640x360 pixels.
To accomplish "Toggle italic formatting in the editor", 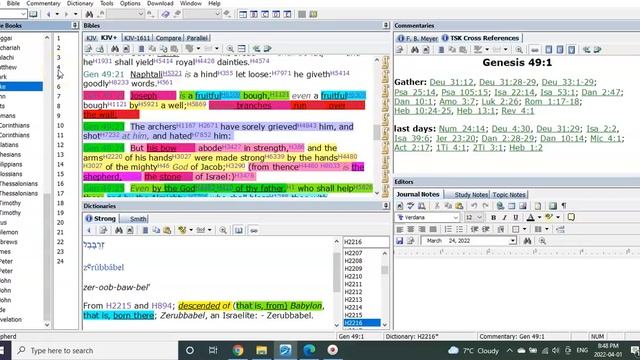I will coord(504,217).
